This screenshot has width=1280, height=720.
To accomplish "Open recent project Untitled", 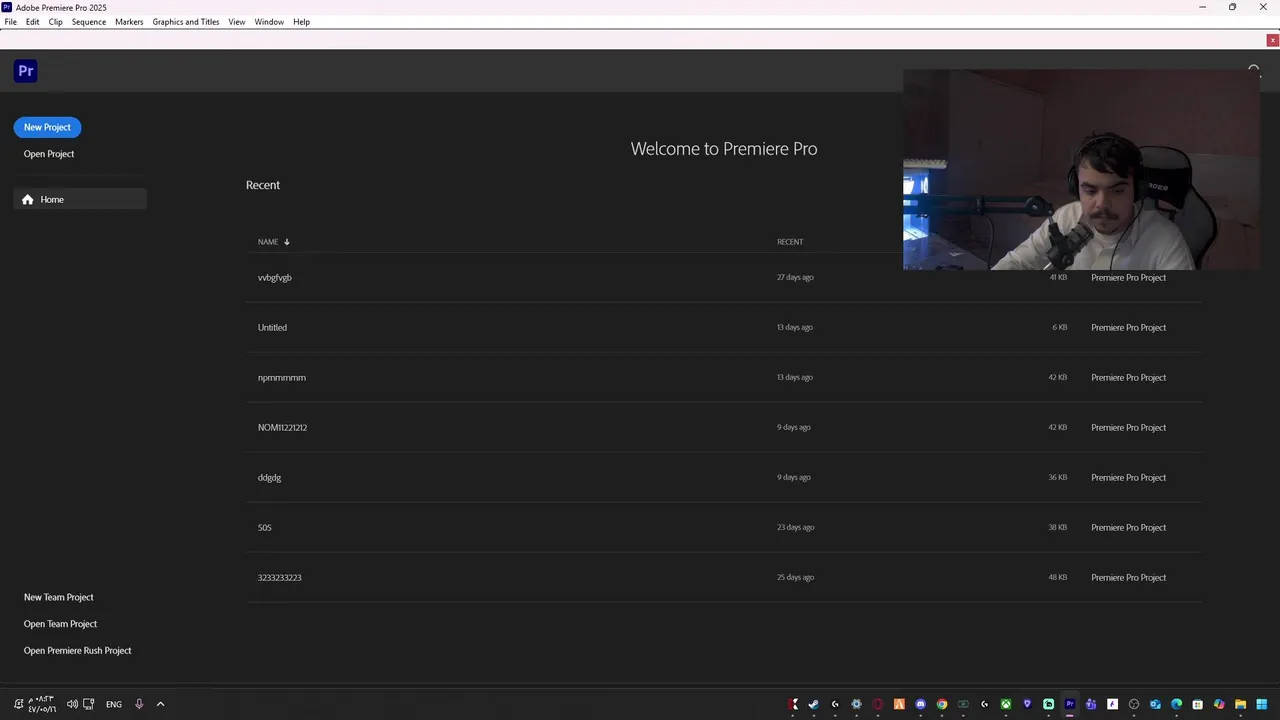I will [x=724, y=327].
